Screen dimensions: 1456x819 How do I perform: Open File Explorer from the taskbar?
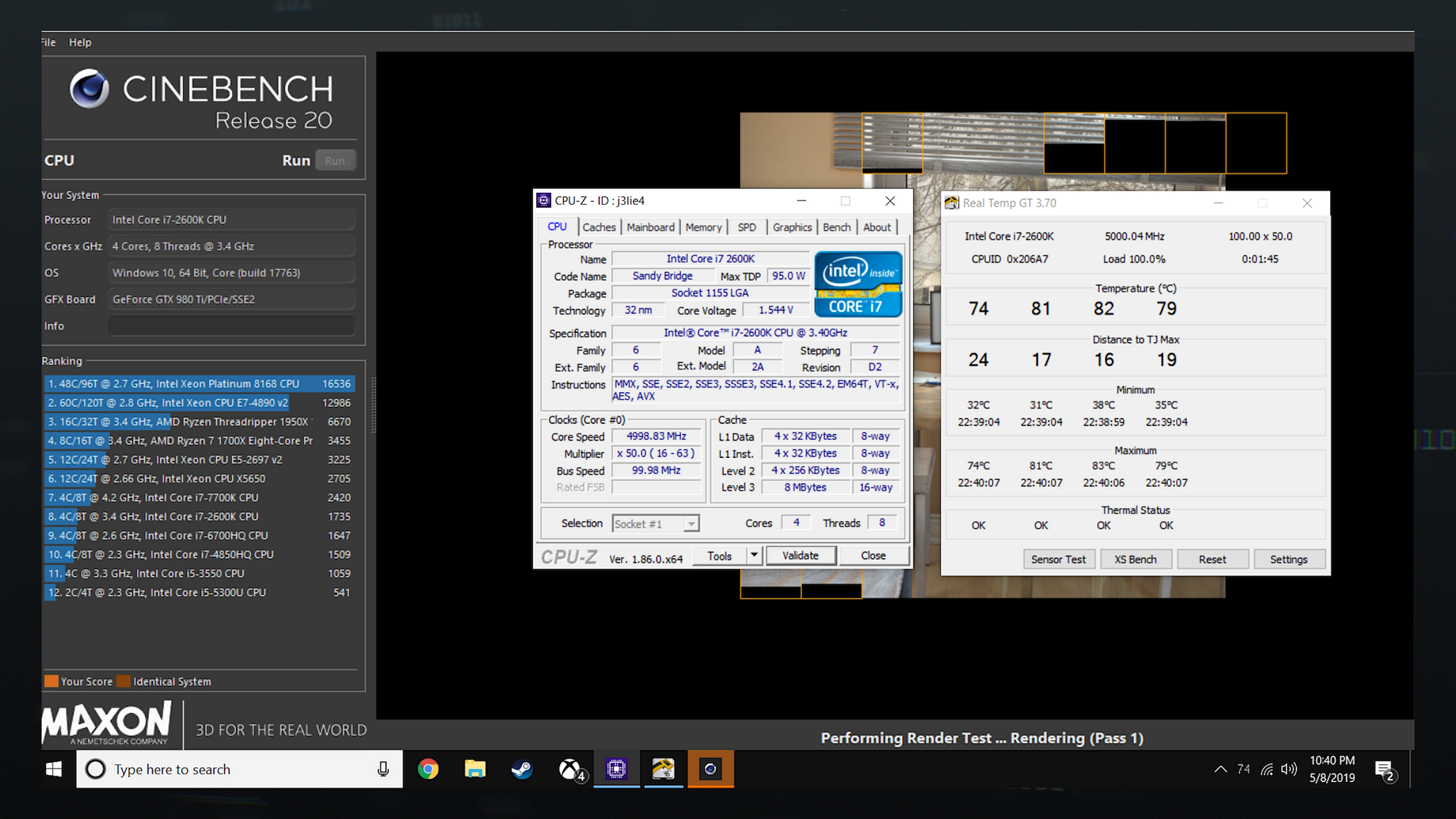(x=475, y=769)
